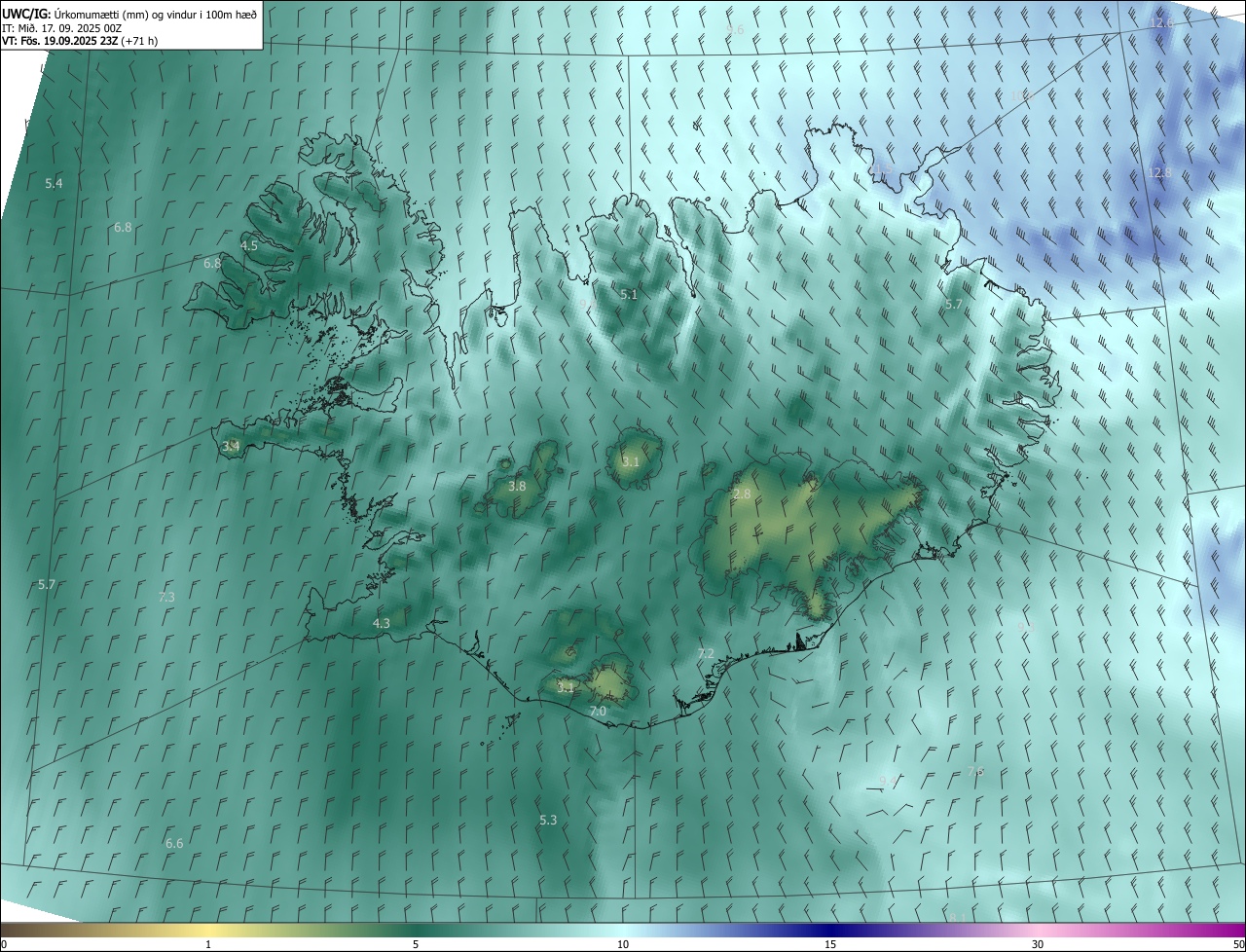Select the 7.0 value on the south coast
This screenshot has height=952, width=1246.
pos(598,712)
